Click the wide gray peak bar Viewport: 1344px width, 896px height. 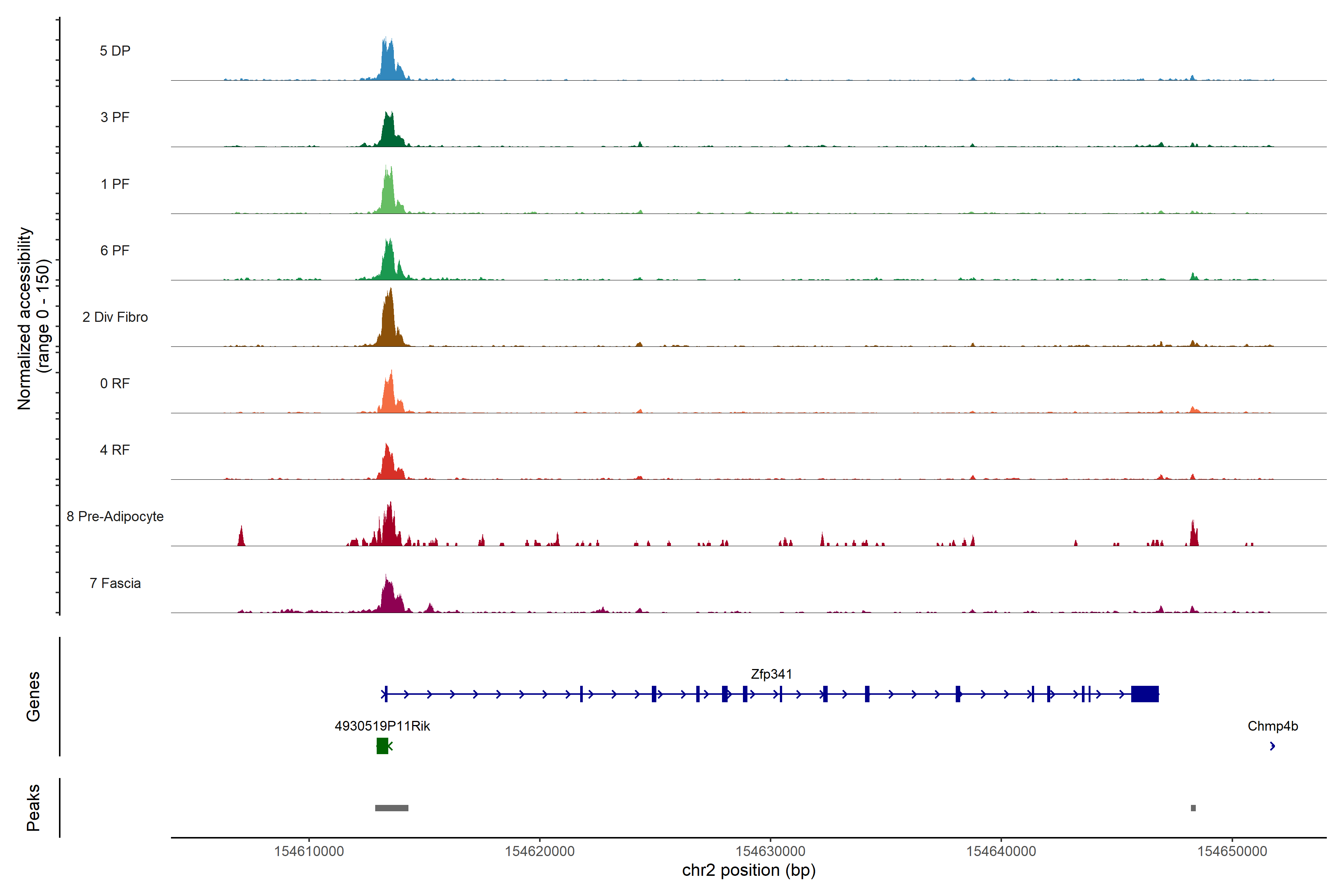click(x=391, y=808)
